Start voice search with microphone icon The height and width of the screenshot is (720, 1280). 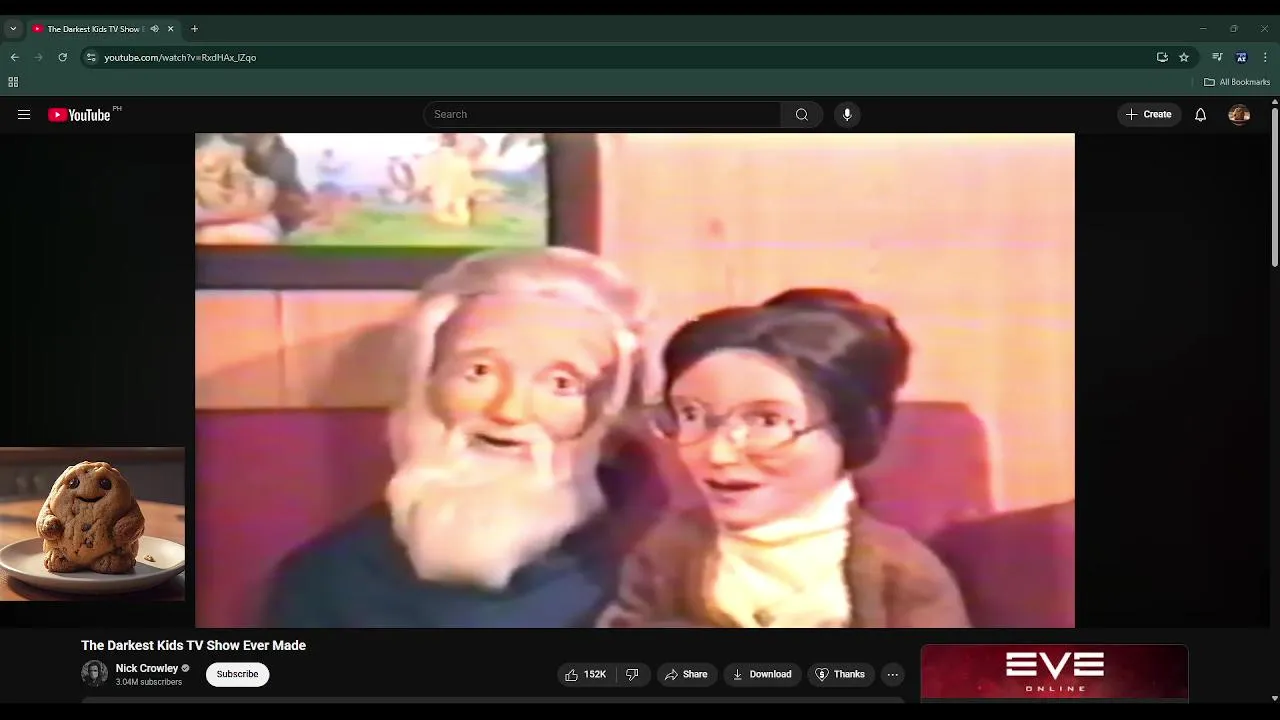point(847,114)
